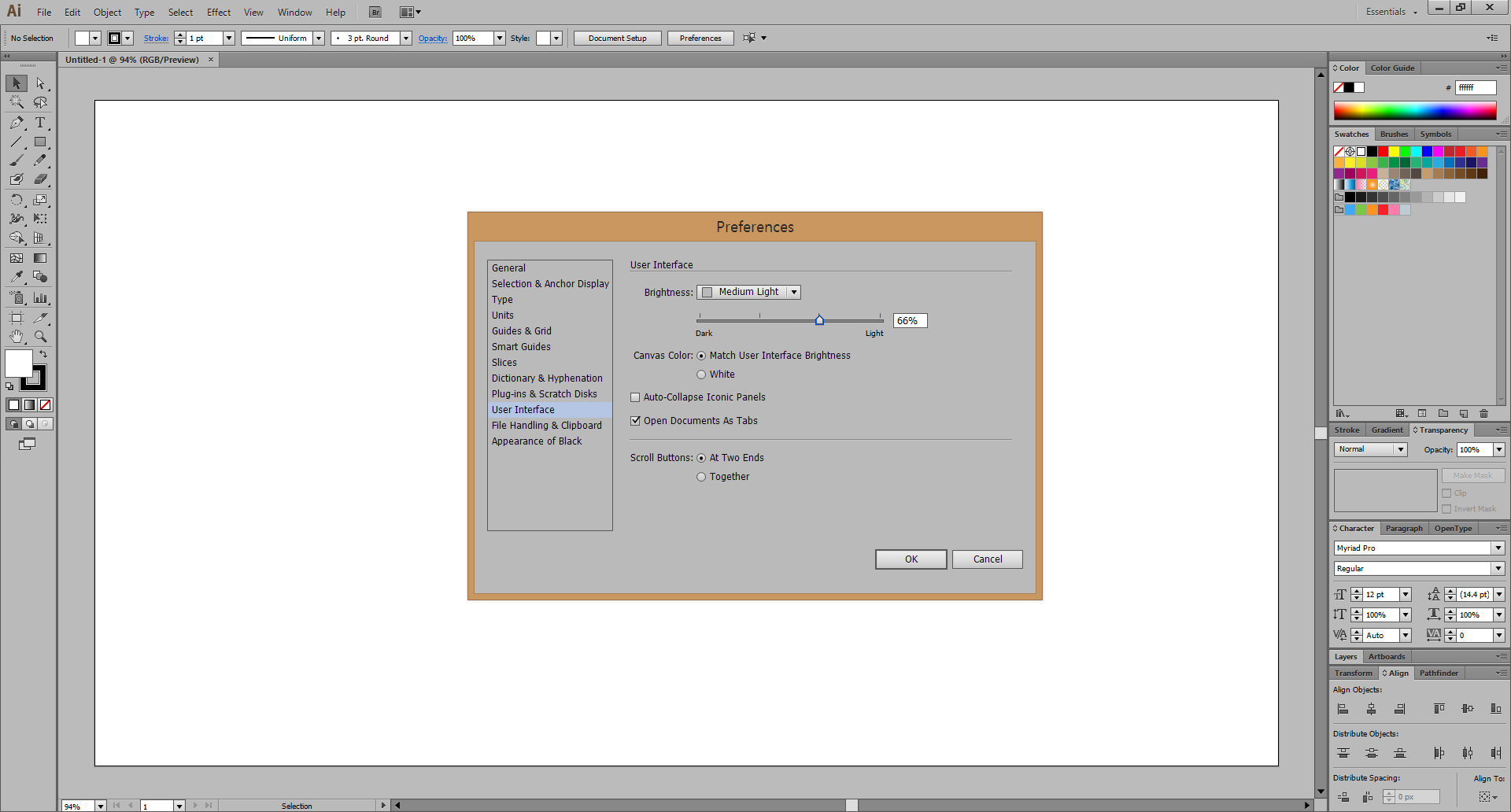Click Change Screen Mode icon in toolbar

pyautogui.click(x=27, y=444)
